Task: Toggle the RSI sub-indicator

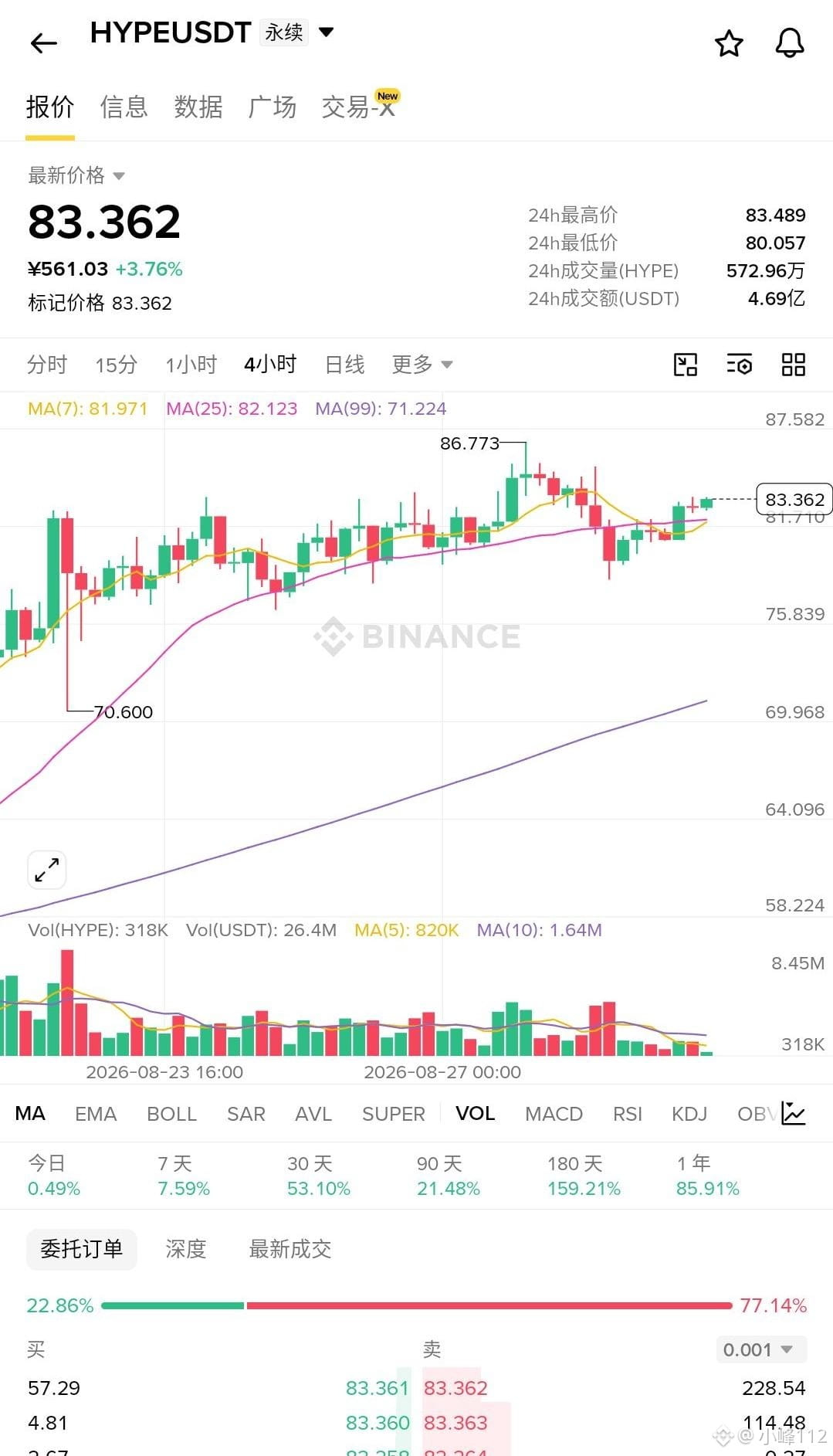Action: click(628, 1113)
